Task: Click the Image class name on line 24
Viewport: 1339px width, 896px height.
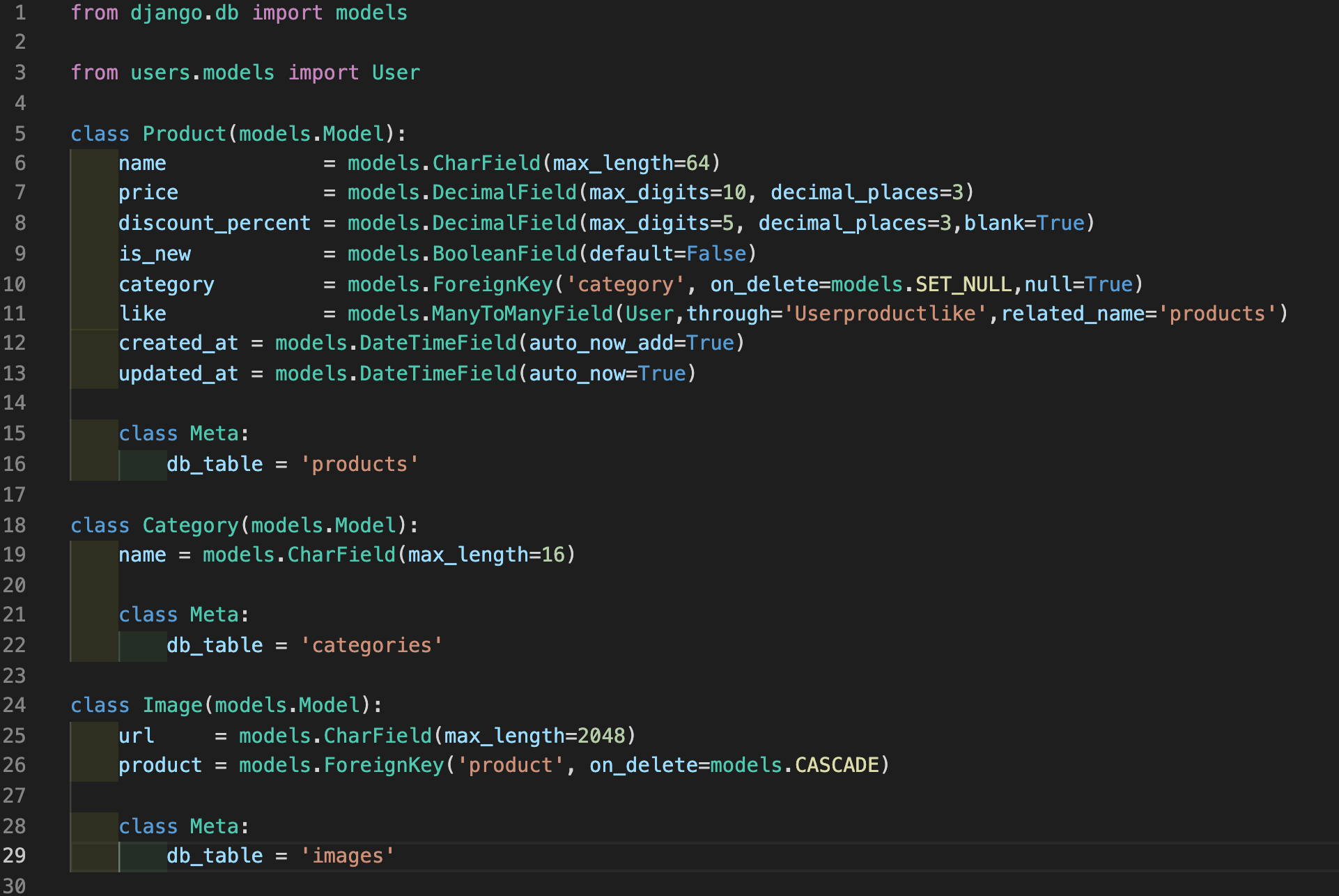Action: click(172, 705)
